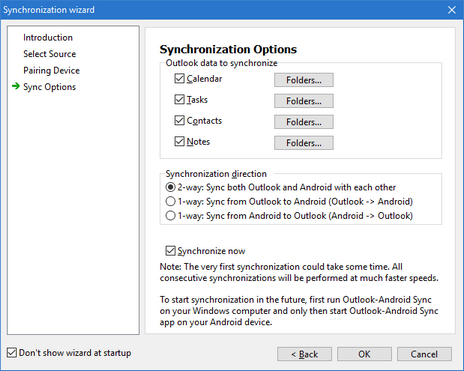Screen dimensions: 464x371
Task: Toggle Don't show wizard at startup
Action: (x=12, y=353)
